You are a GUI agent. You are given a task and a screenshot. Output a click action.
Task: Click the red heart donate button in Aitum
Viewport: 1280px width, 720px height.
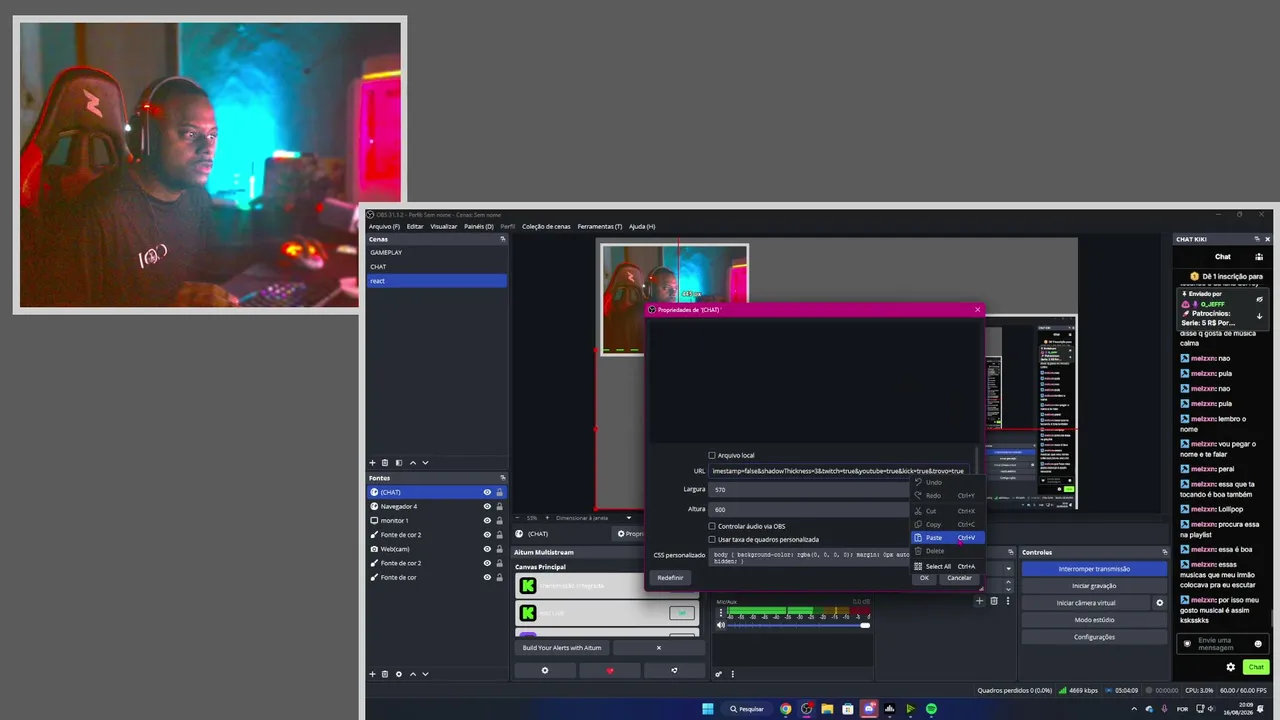[610, 671]
